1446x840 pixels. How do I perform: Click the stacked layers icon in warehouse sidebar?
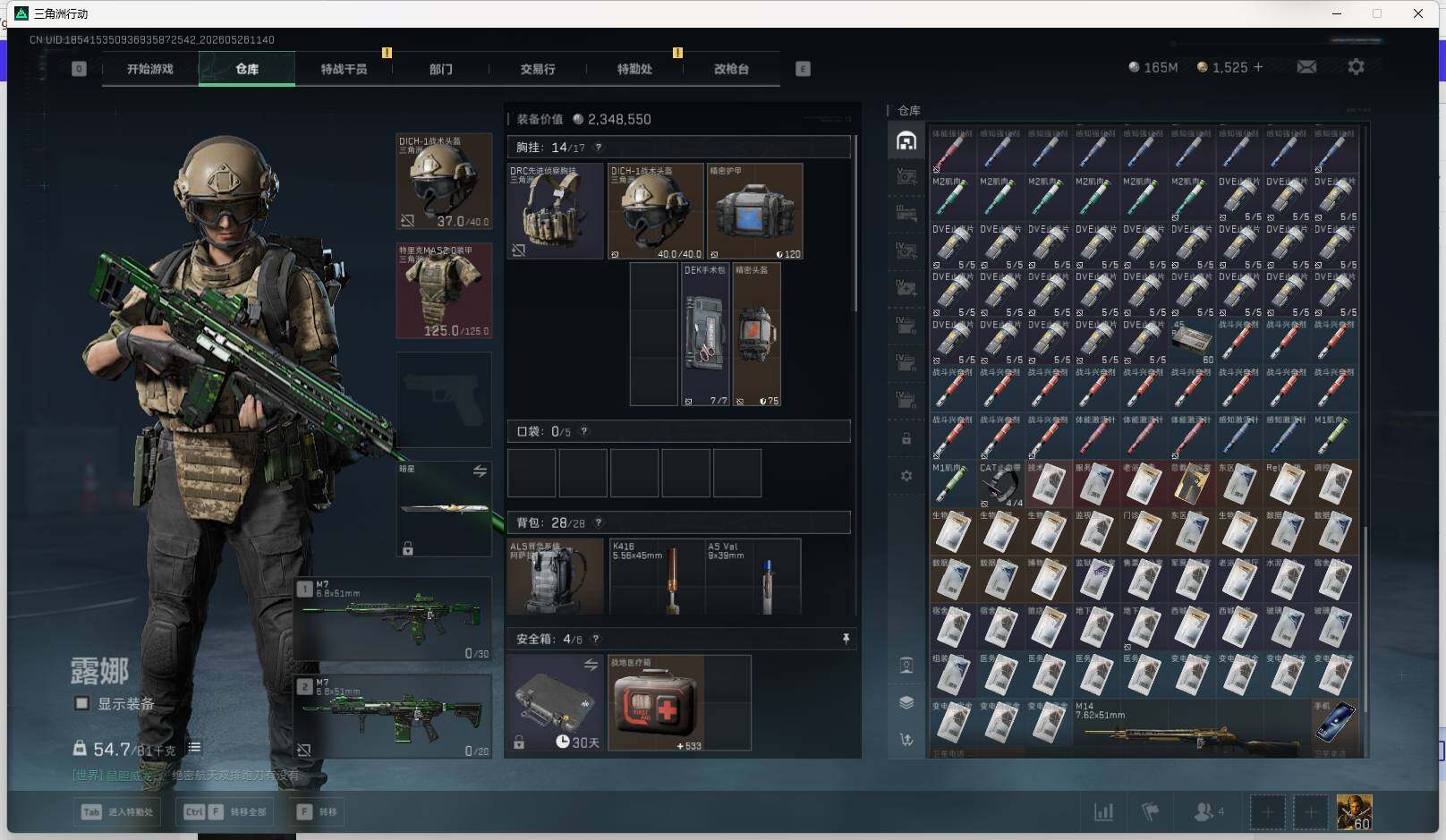click(x=906, y=702)
